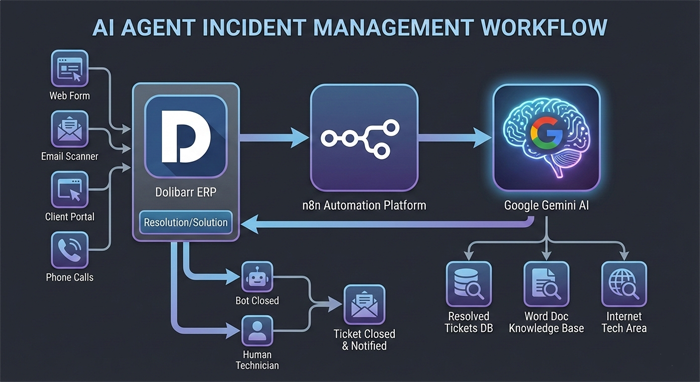The height and width of the screenshot is (382, 700).
Task: Click the "Client Portal" label
Action: (x=70, y=217)
